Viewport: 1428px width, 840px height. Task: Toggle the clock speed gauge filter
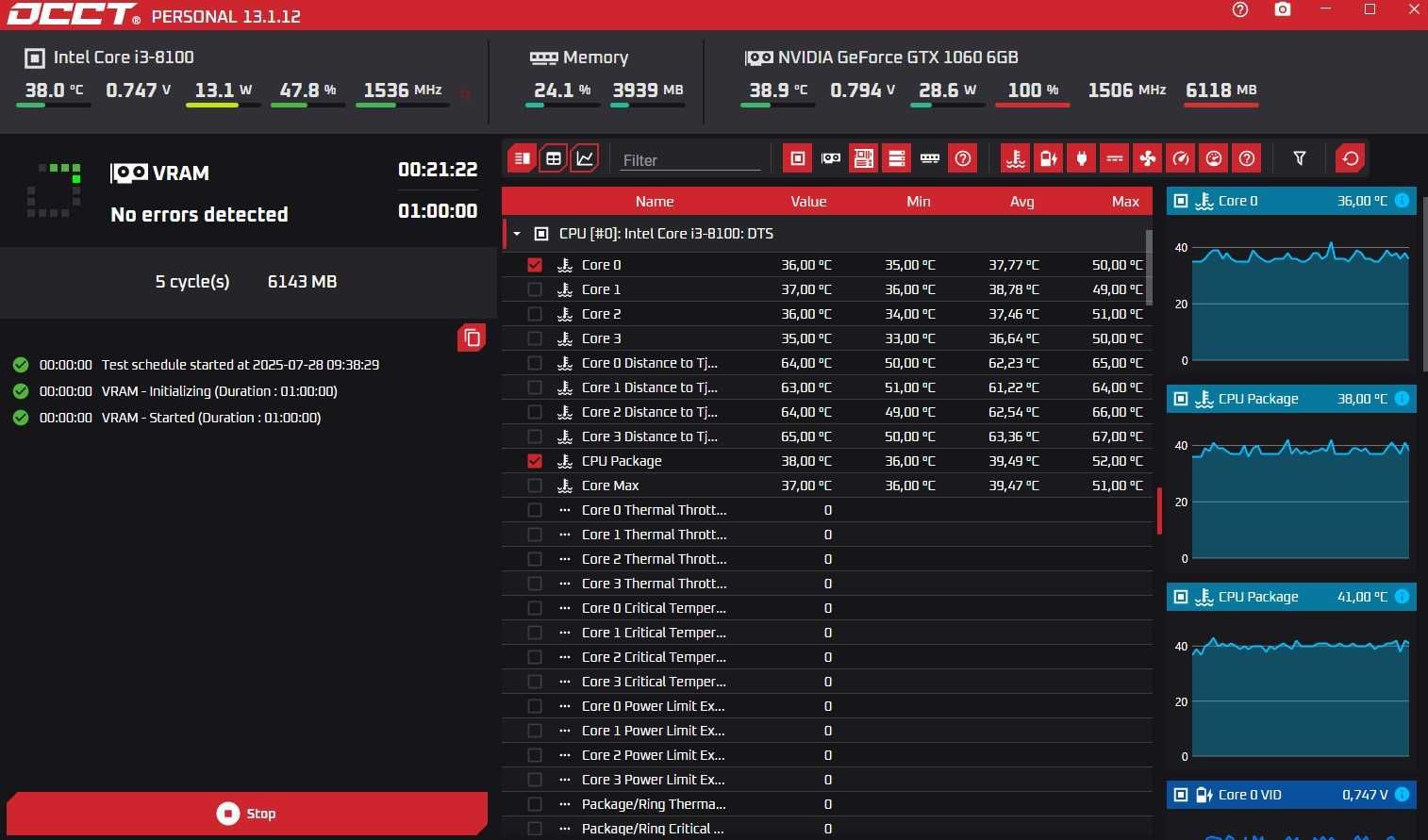point(1181,158)
